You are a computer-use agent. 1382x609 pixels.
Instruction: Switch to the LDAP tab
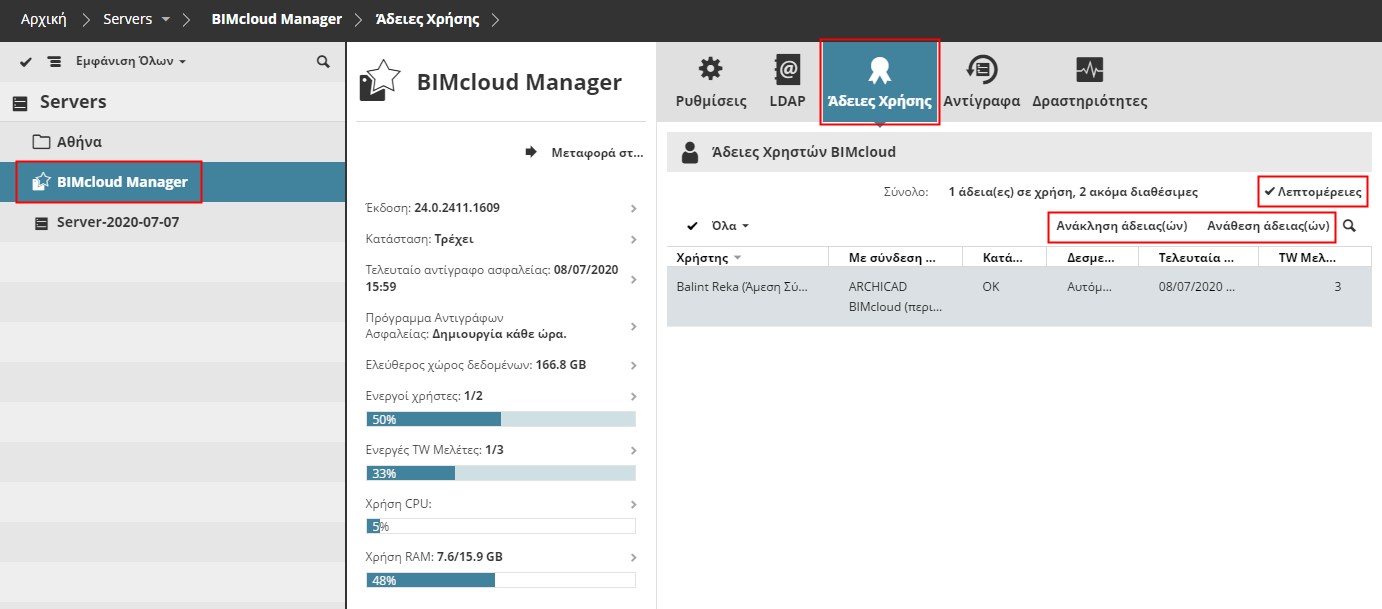(787, 83)
